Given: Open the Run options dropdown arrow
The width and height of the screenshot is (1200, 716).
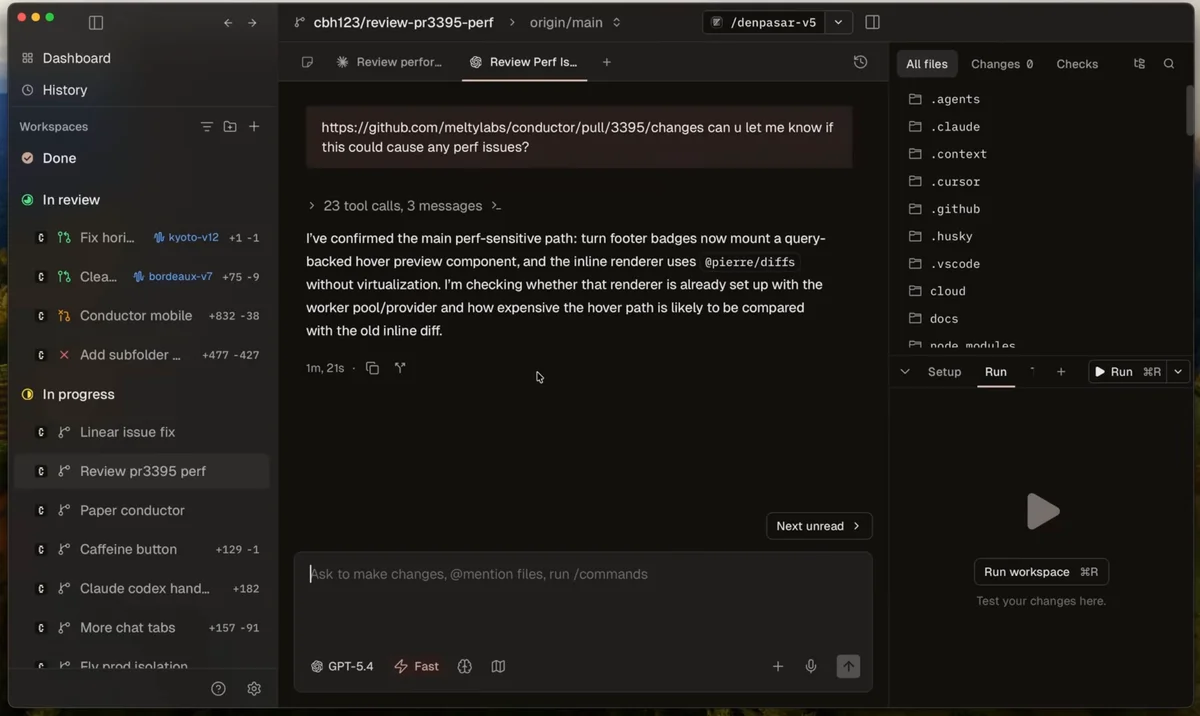Looking at the screenshot, I should pyautogui.click(x=1178, y=372).
